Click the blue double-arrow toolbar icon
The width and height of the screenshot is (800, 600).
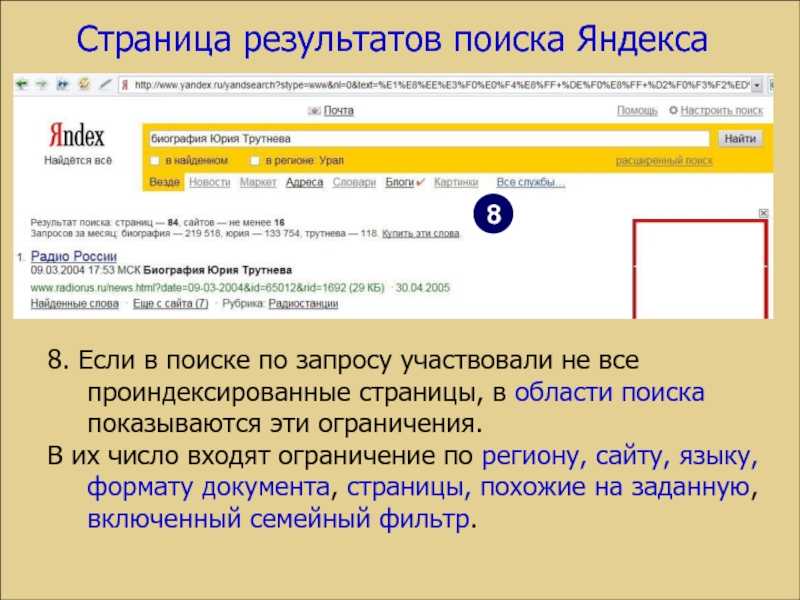pos(62,85)
